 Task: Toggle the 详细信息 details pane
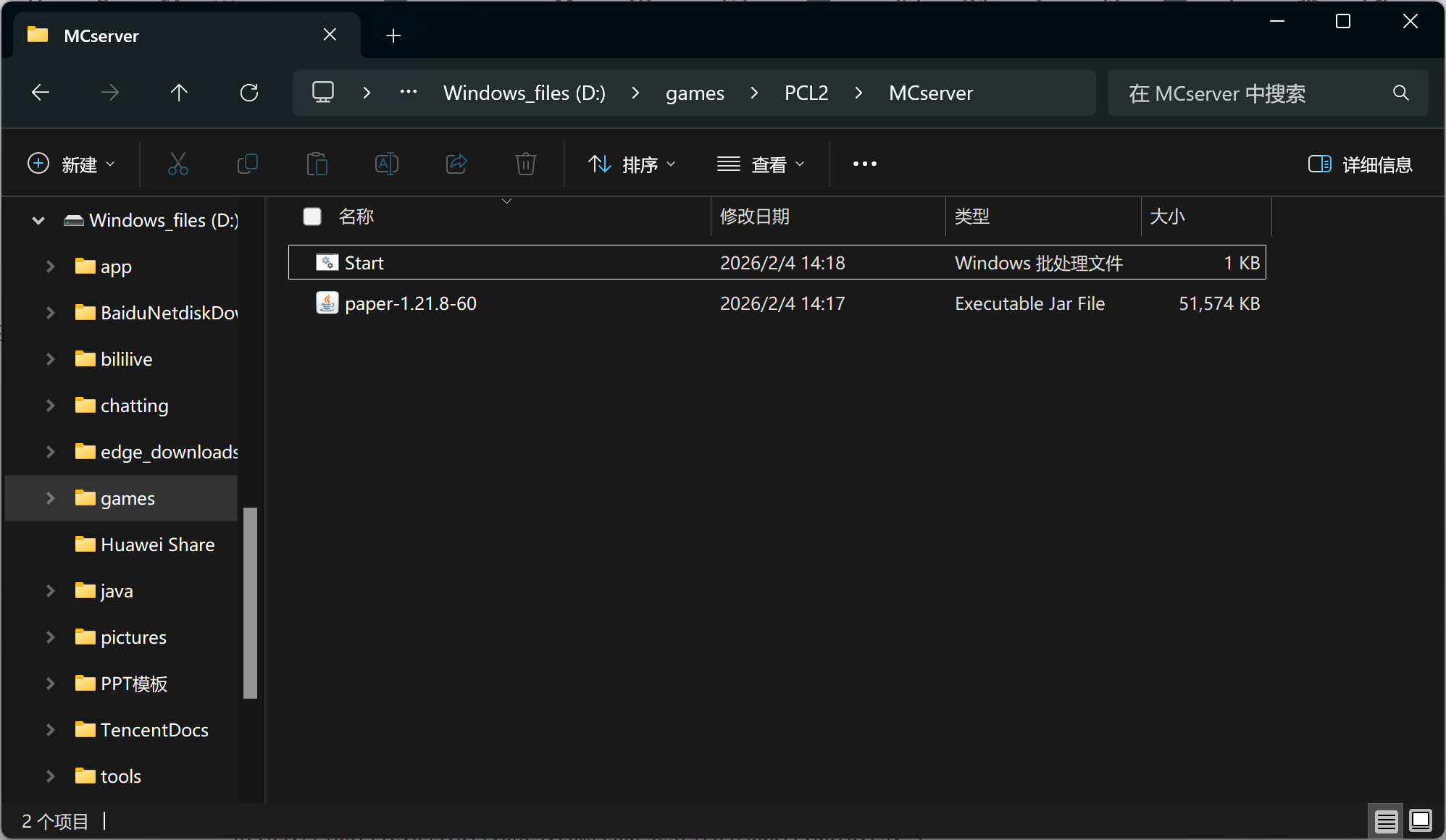[1360, 164]
